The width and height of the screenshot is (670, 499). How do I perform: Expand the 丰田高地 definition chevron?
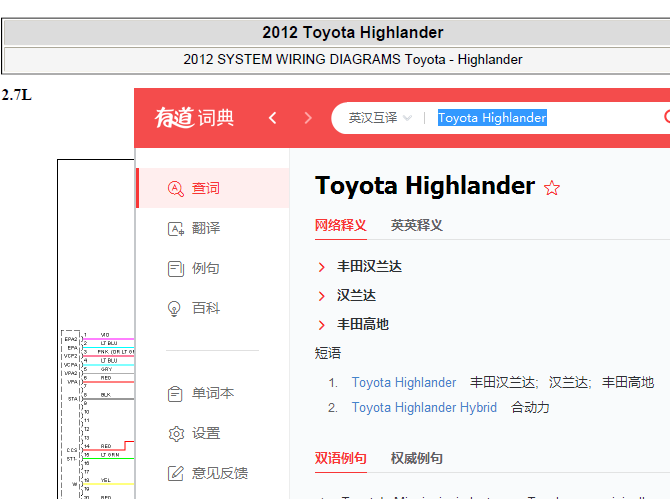click(322, 325)
